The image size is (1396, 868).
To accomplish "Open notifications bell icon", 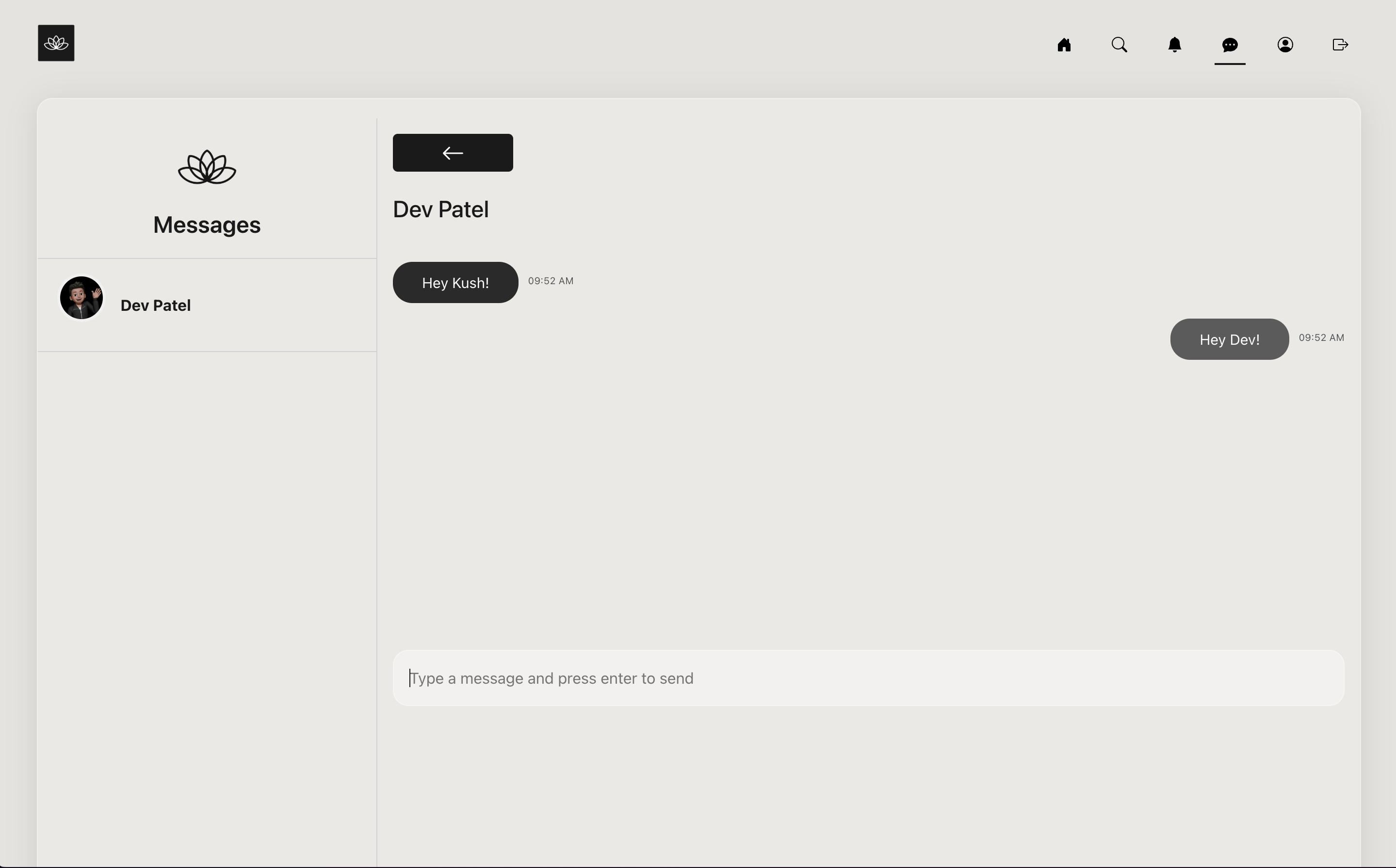I will pyautogui.click(x=1174, y=45).
